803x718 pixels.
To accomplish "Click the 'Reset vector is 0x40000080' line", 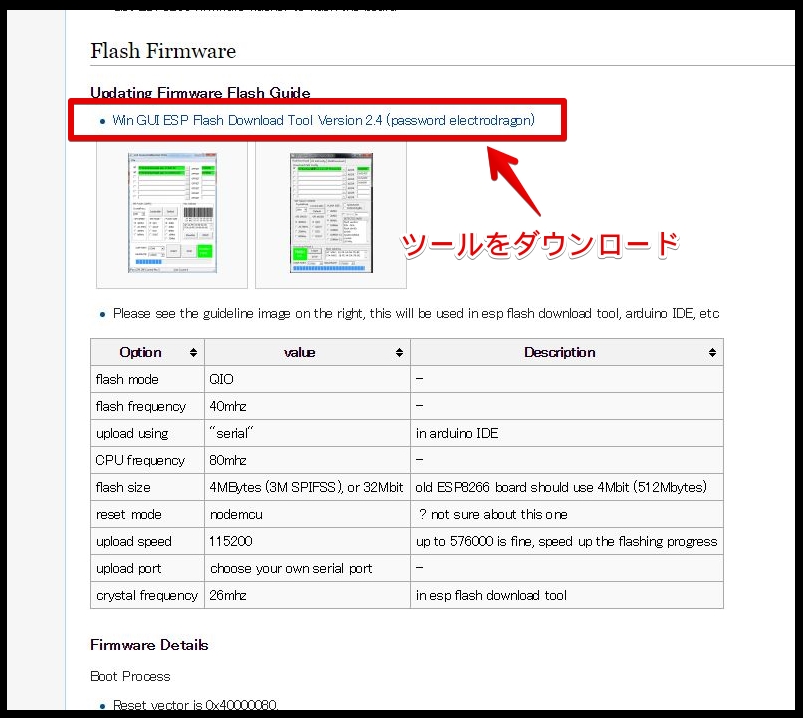I will (195, 705).
